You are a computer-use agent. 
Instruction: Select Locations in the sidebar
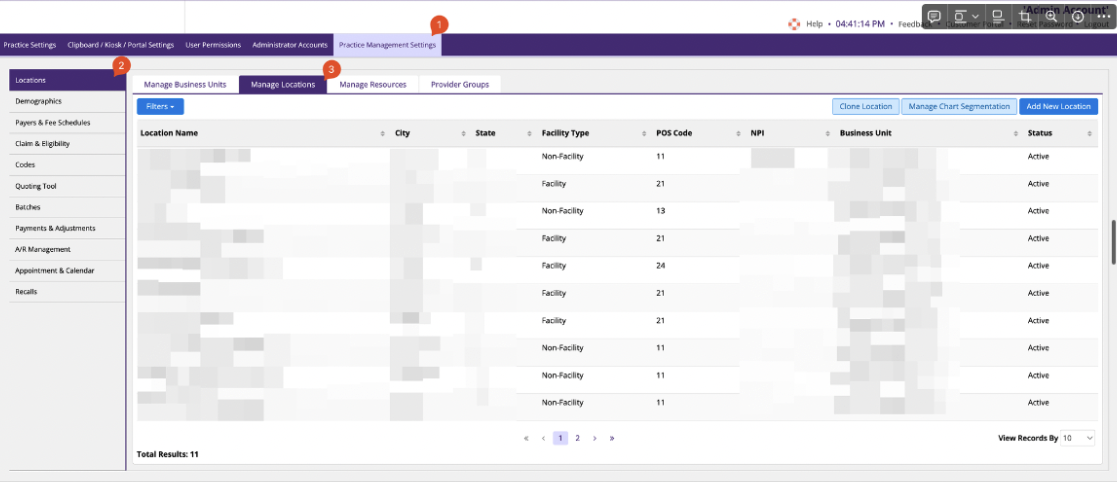tap(68, 80)
